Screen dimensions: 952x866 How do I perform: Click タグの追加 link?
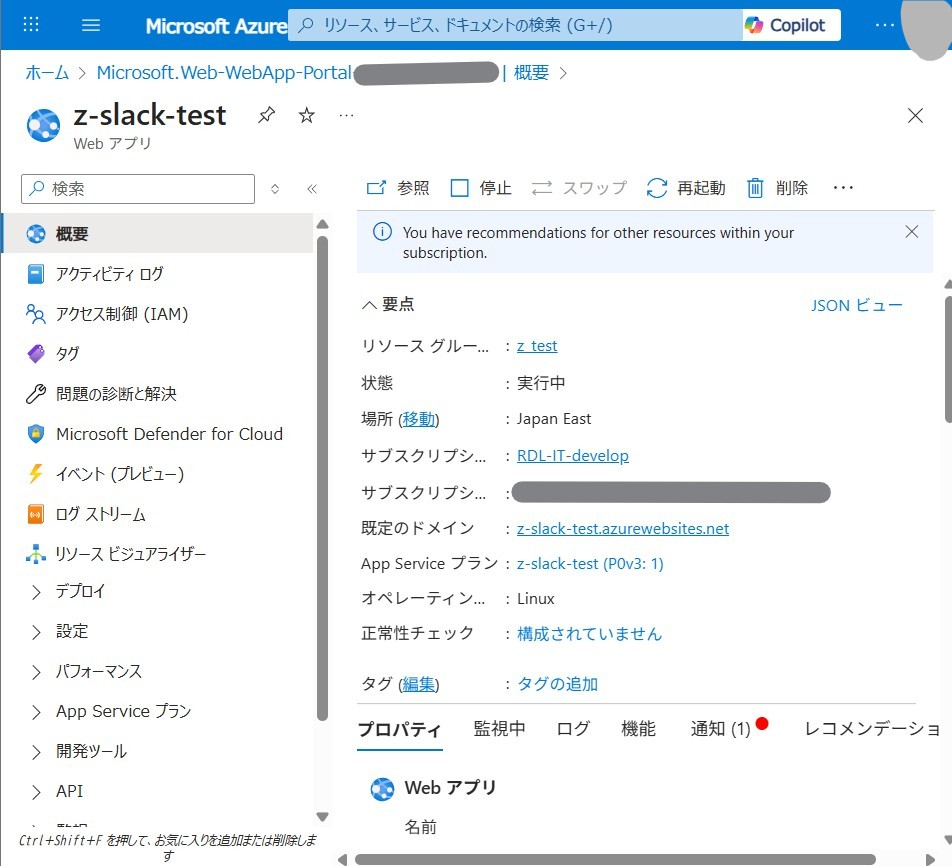557,684
